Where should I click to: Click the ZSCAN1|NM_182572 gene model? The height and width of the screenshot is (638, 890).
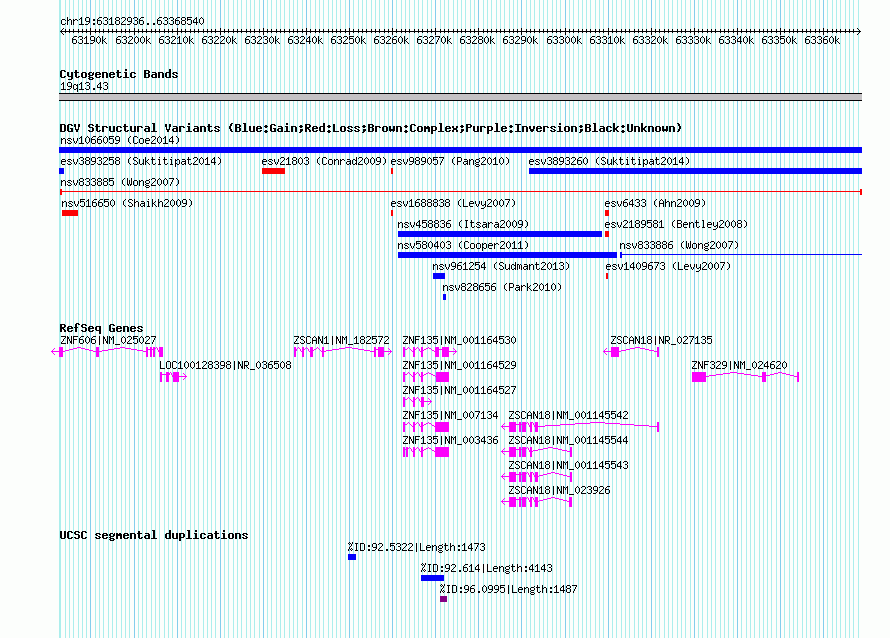(x=342, y=352)
